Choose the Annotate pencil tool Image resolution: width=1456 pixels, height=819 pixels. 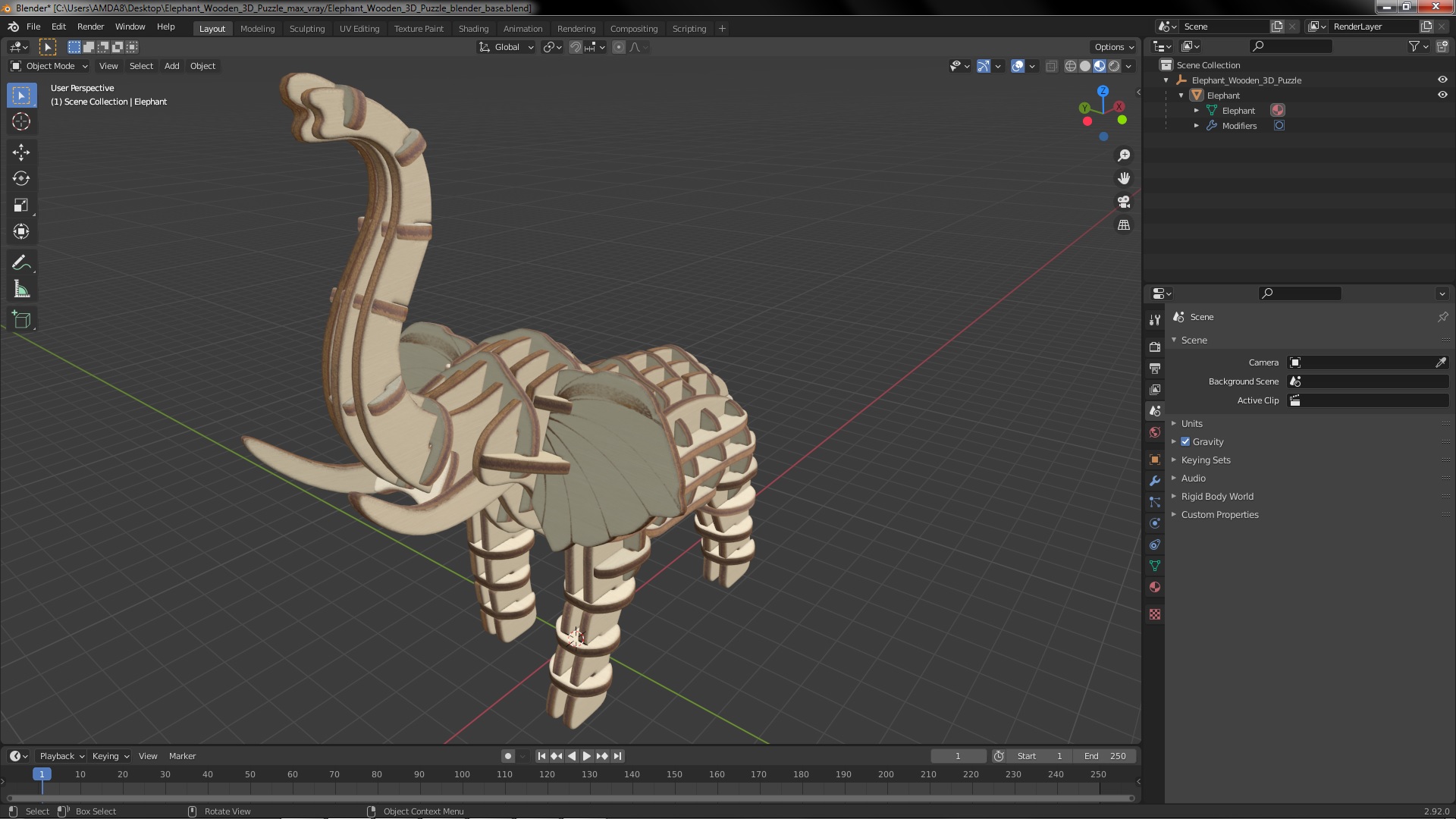[x=21, y=263]
